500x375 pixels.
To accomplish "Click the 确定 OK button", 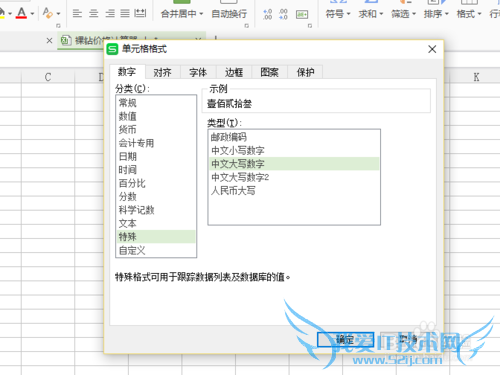I will 345,340.
